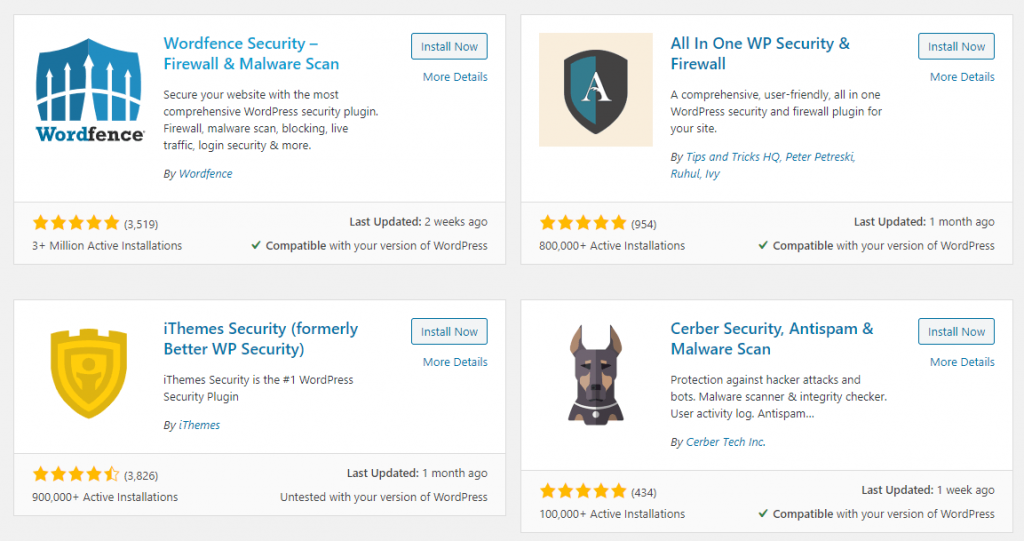1024x541 pixels.
Task: Click the Wordfence five-star rating
Action: coord(76,223)
